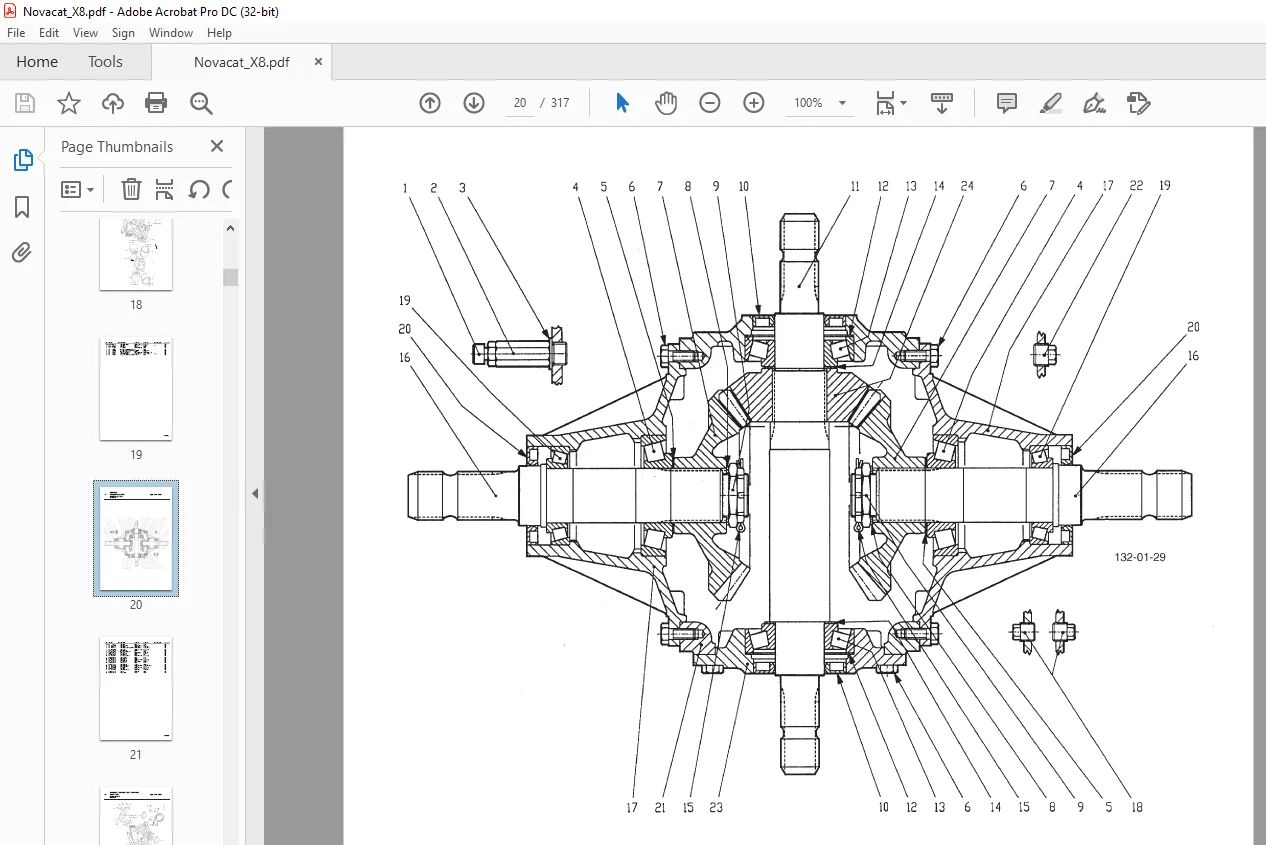Open the Attachments paperclip panel

[x=22, y=252]
